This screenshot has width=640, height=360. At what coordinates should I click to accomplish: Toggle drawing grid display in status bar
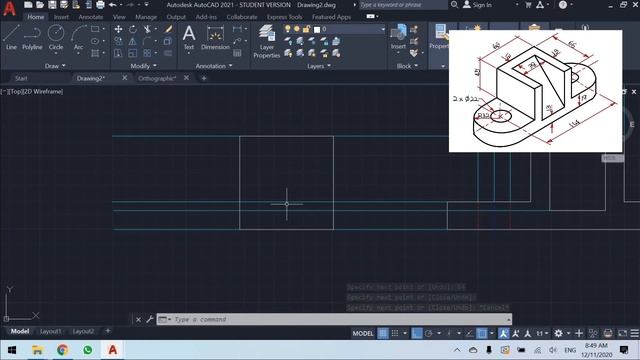pos(383,333)
